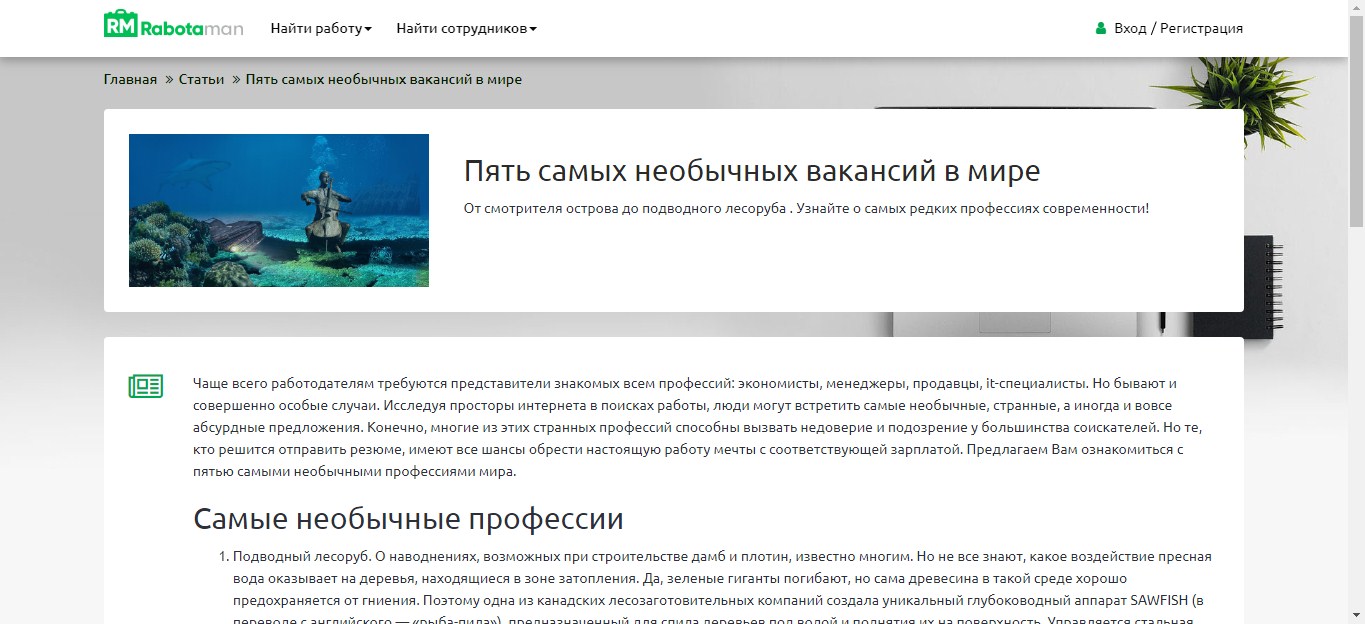Go to Главная breadcrumb link
Screen dimensions: 1365x624
(x=130, y=79)
